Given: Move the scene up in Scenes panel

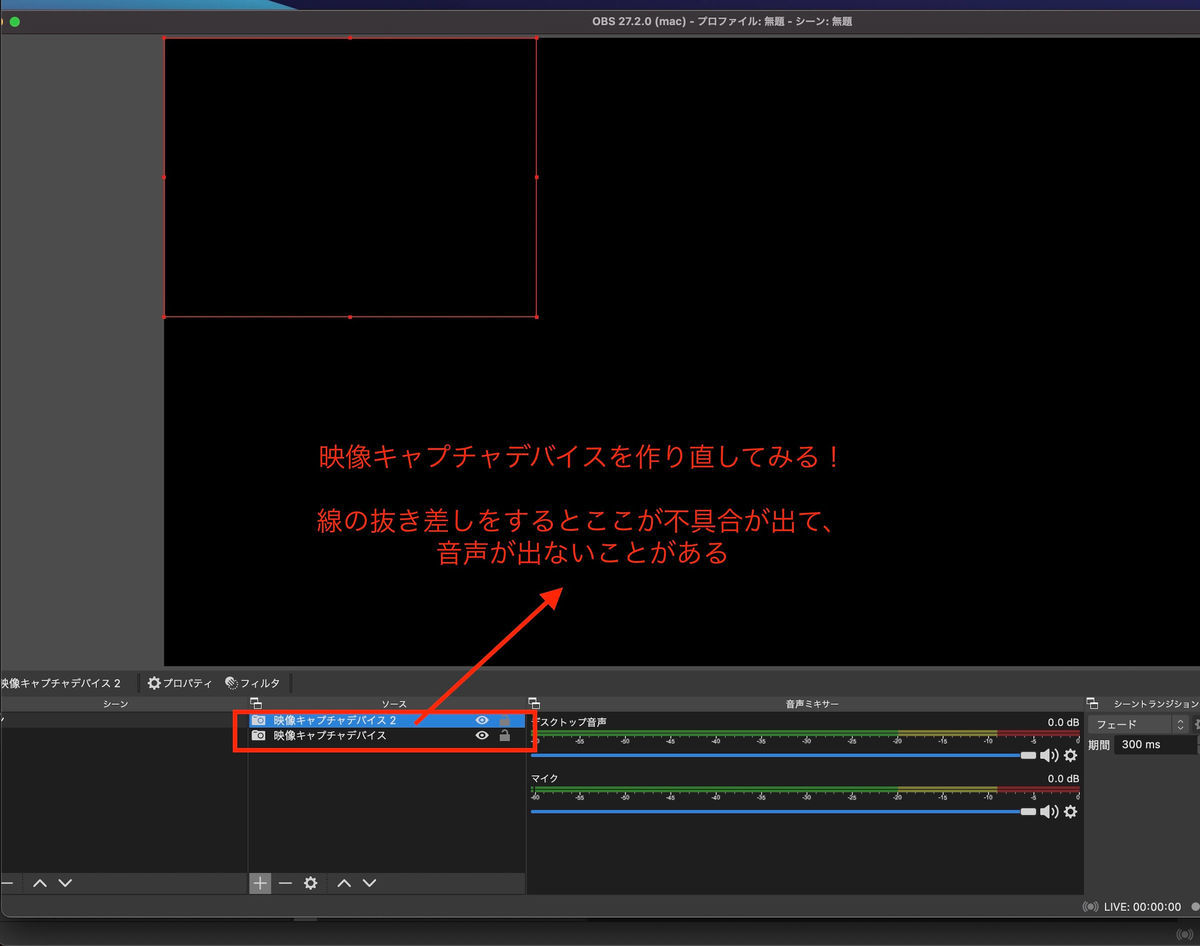Looking at the screenshot, I should (x=40, y=883).
